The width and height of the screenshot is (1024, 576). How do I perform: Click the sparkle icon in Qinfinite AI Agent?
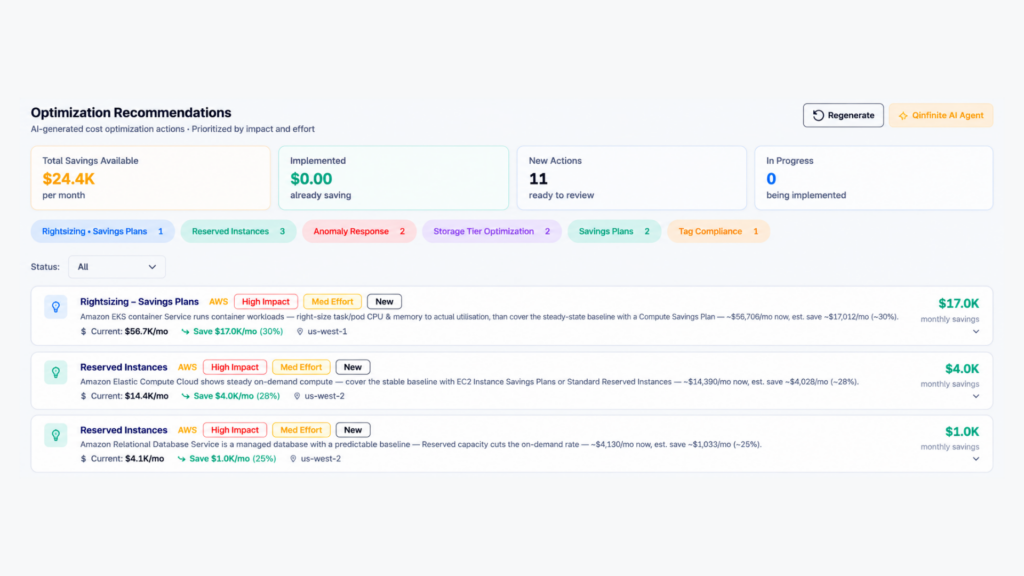903,116
